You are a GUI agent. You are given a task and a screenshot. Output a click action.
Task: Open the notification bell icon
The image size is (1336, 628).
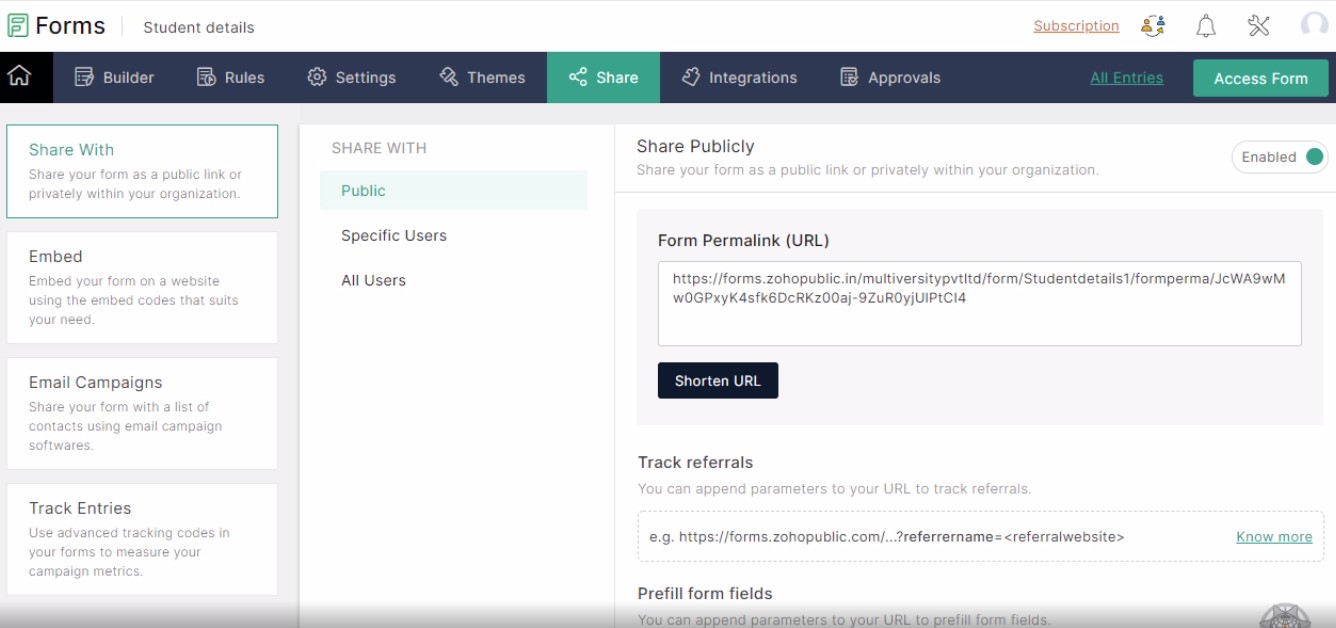pos(1205,26)
